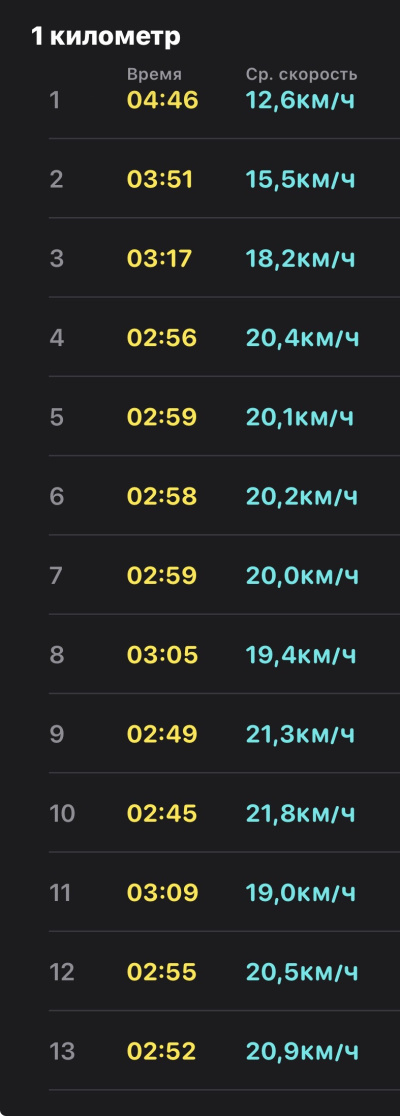Select the split row for kilometer 8
Screen dimensions: 400x1116
[224, 654]
